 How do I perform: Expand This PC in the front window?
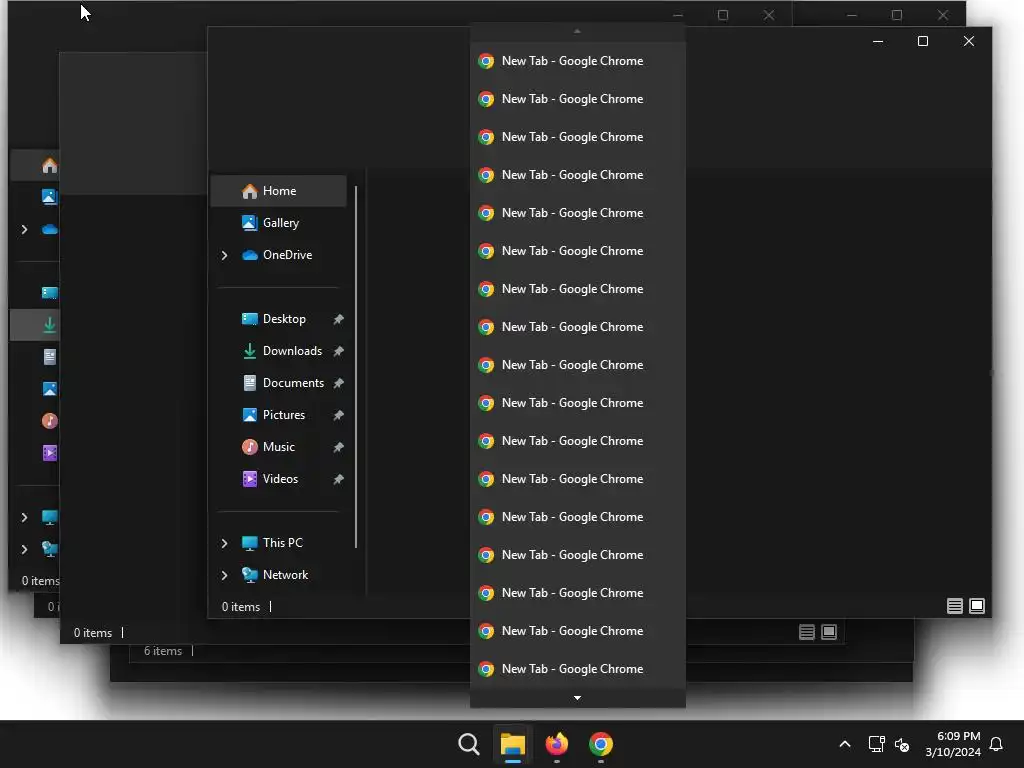point(224,543)
